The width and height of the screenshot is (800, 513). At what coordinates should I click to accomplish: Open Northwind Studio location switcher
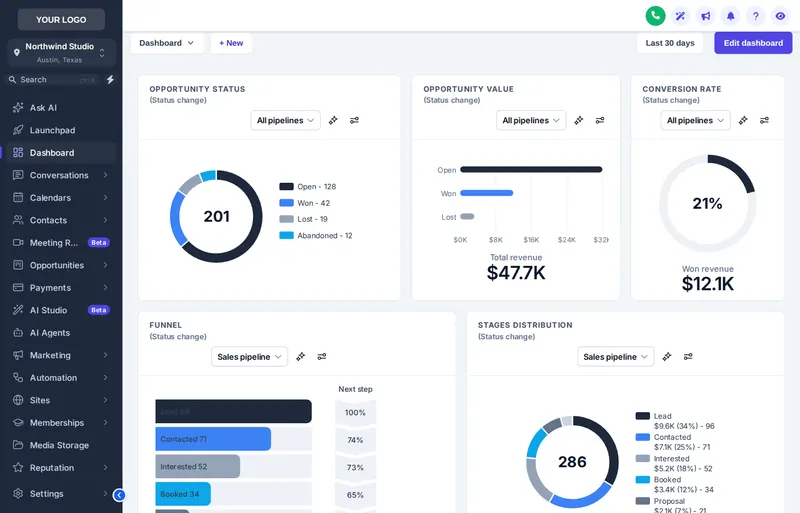pyautogui.click(x=61, y=53)
